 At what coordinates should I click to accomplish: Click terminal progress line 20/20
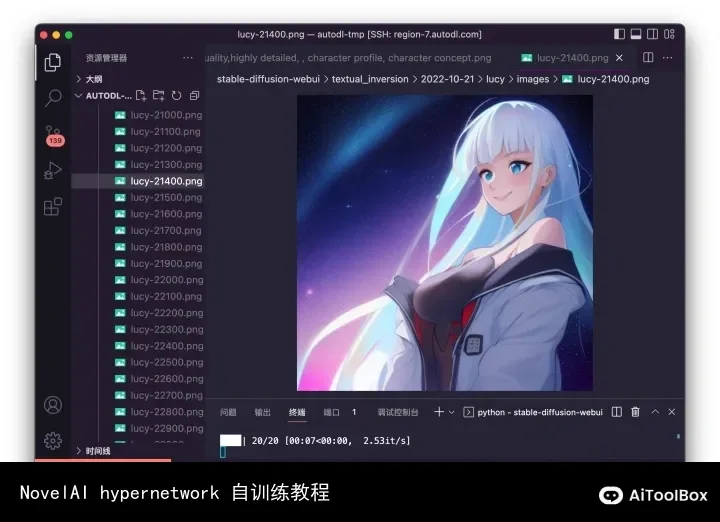point(315,441)
